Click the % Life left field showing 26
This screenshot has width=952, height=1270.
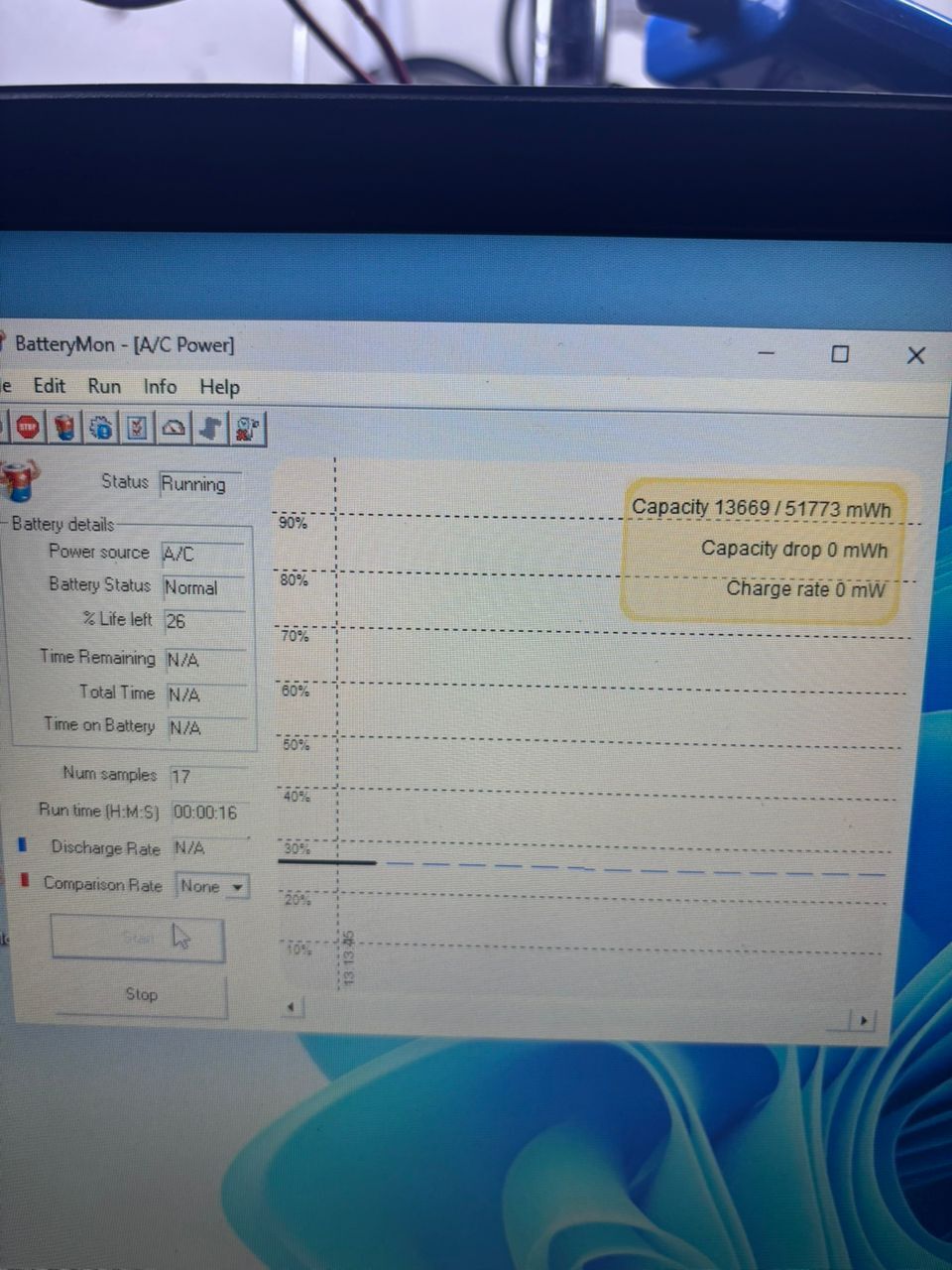(204, 621)
